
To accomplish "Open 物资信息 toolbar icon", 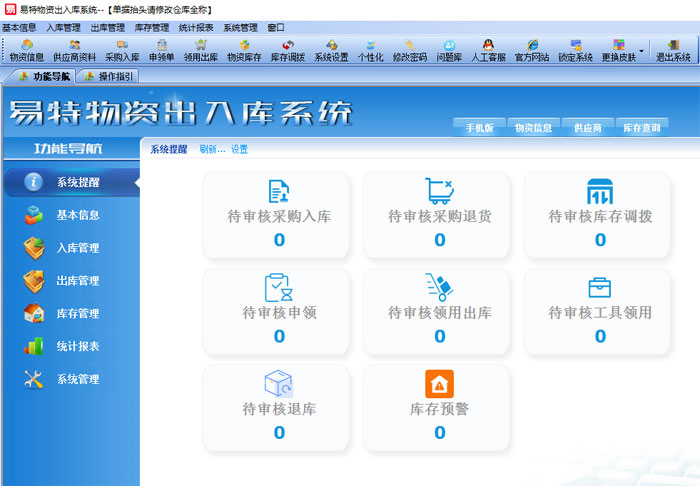I will [27, 50].
